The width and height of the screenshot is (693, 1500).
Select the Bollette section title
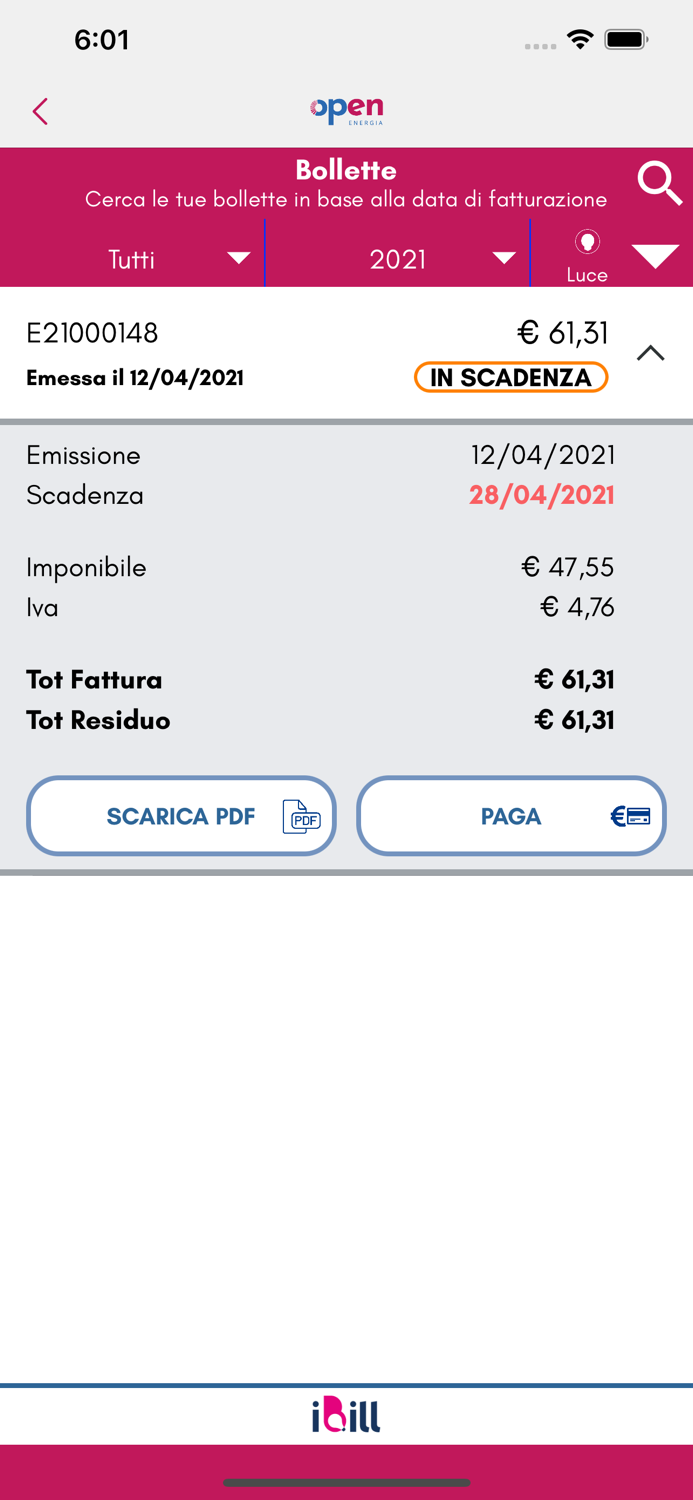pyautogui.click(x=346, y=170)
